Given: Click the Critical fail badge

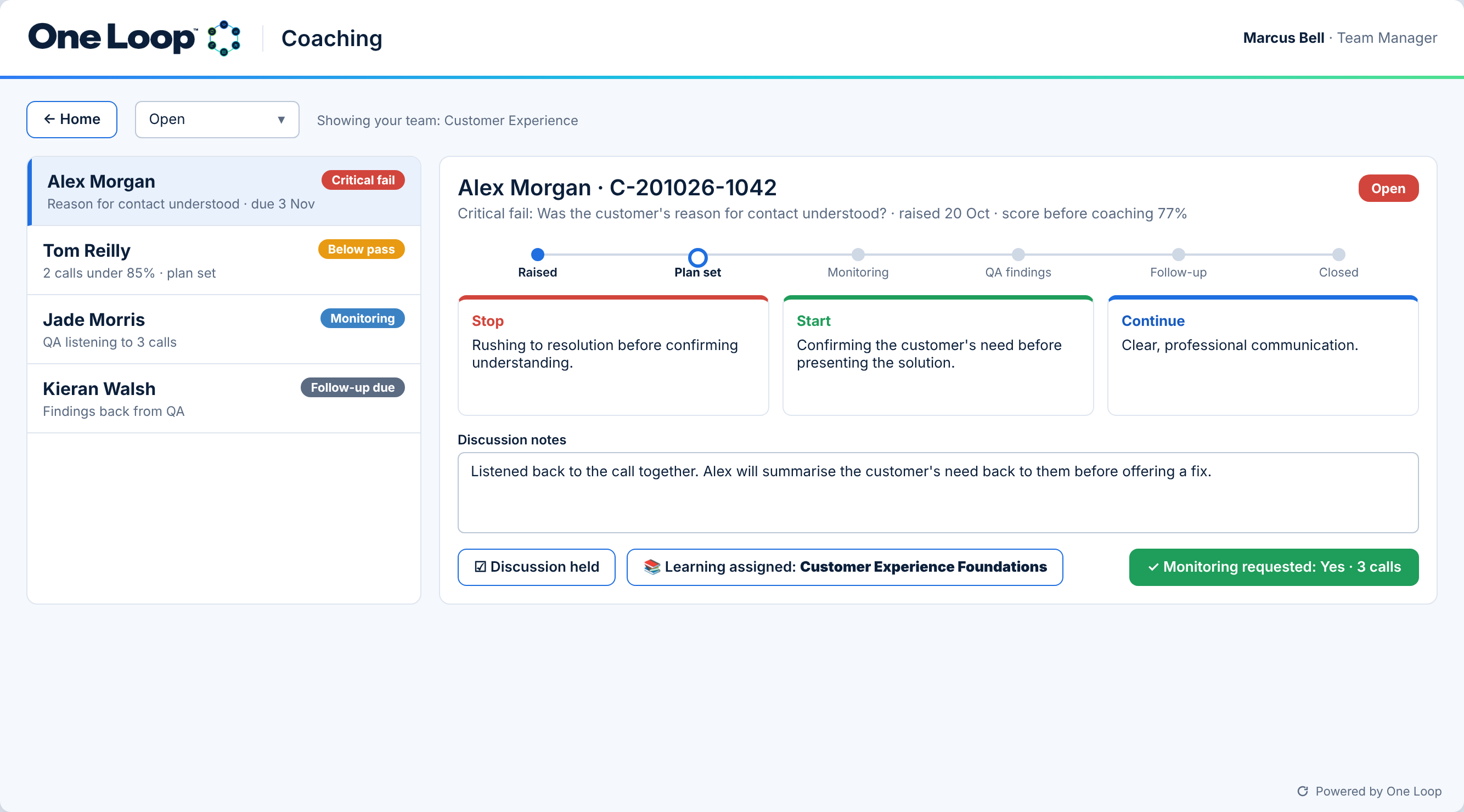Looking at the screenshot, I should (x=363, y=180).
